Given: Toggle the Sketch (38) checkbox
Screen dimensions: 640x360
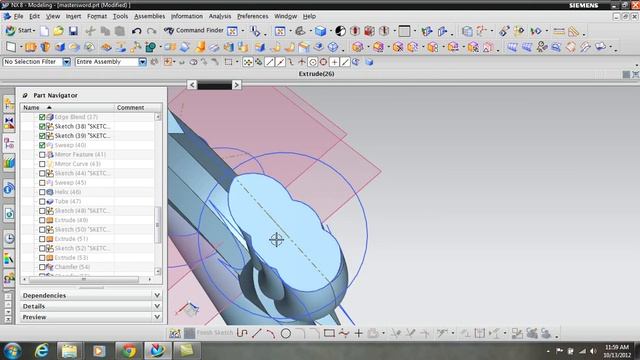Looking at the screenshot, I should (x=42, y=127).
